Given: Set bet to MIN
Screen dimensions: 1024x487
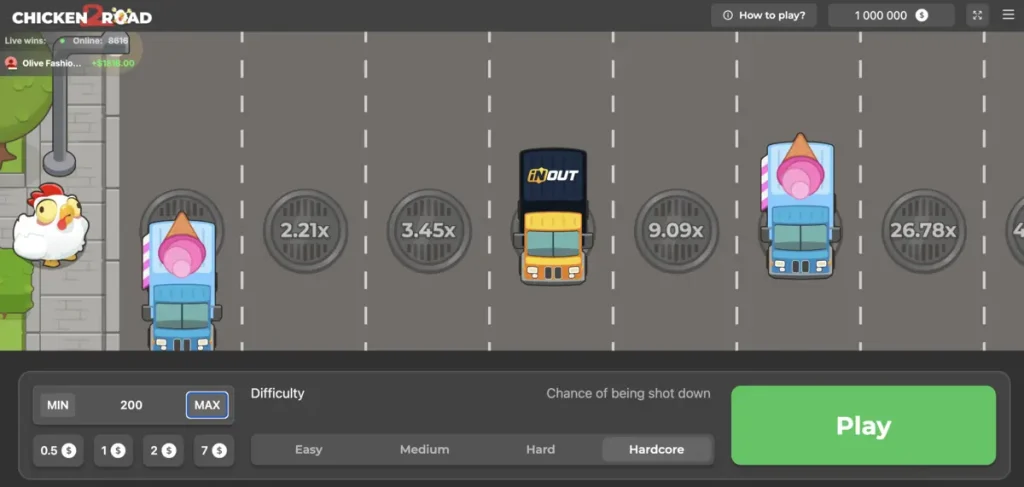Looking at the screenshot, I should click(58, 405).
